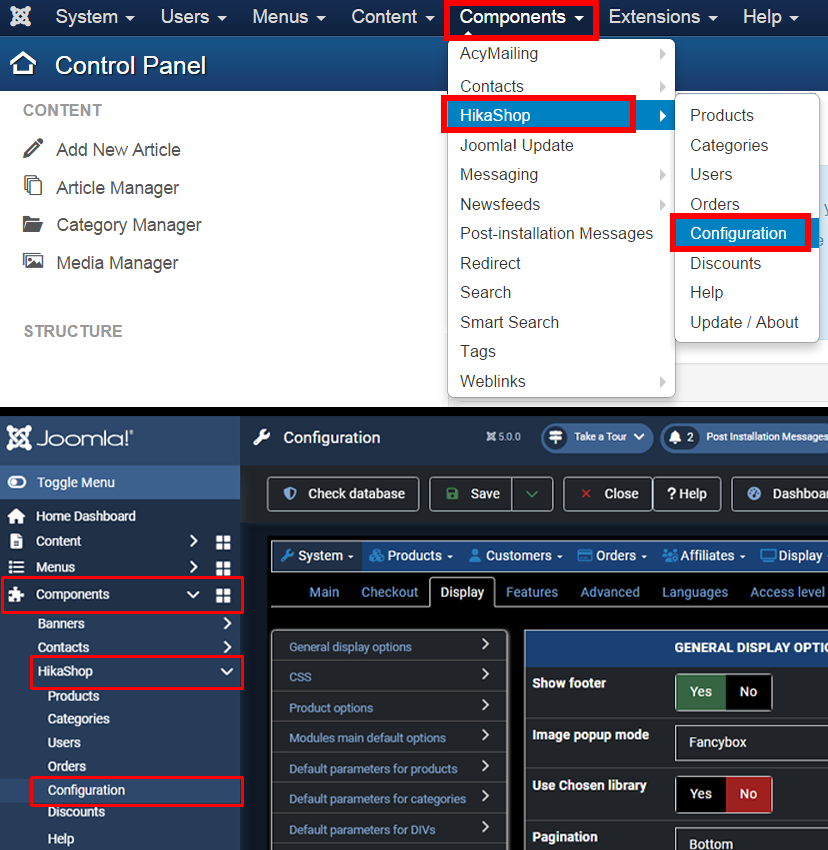Set Show footer to No
The width and height of the screenshot is (828, 850).
click(748, 692)
